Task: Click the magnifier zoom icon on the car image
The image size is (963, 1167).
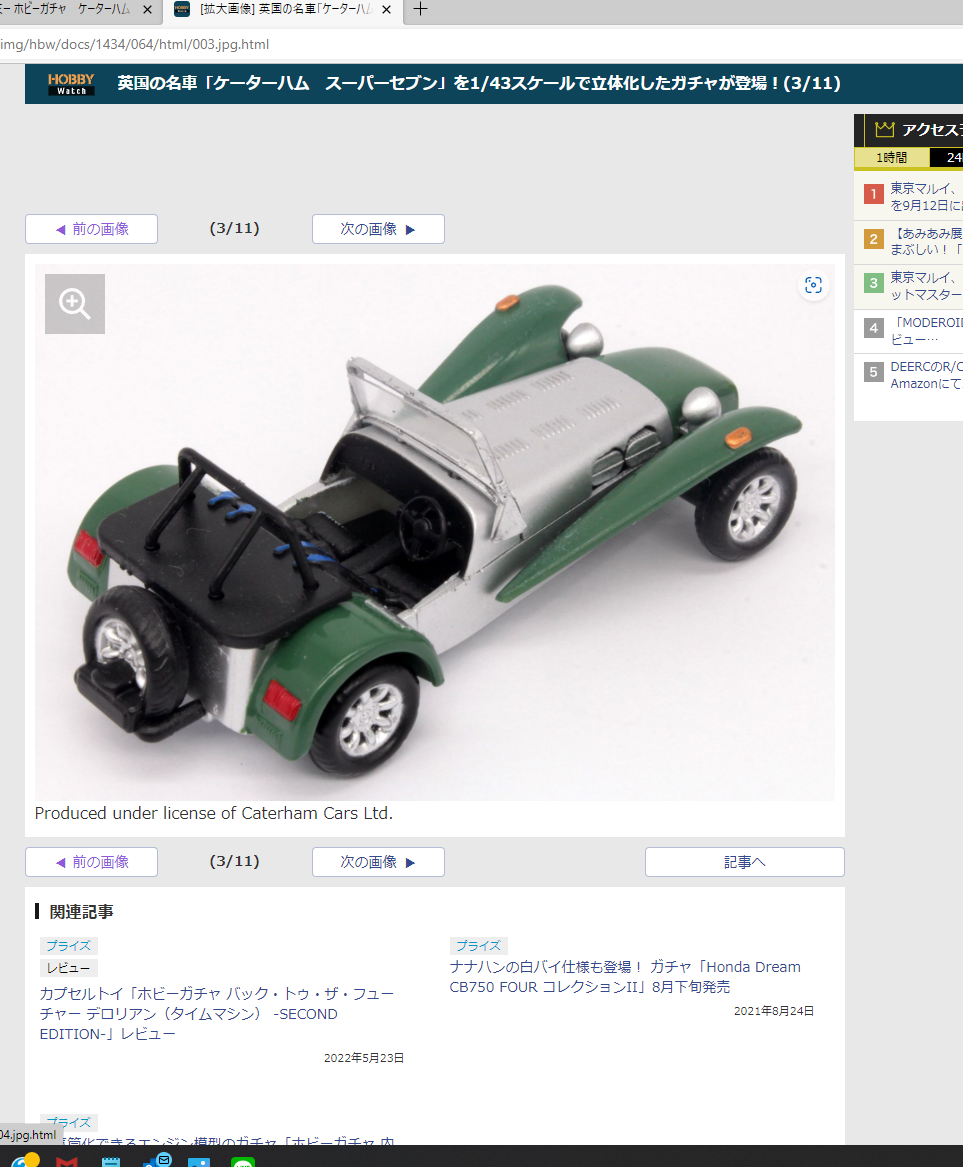Action: (75, 304)
